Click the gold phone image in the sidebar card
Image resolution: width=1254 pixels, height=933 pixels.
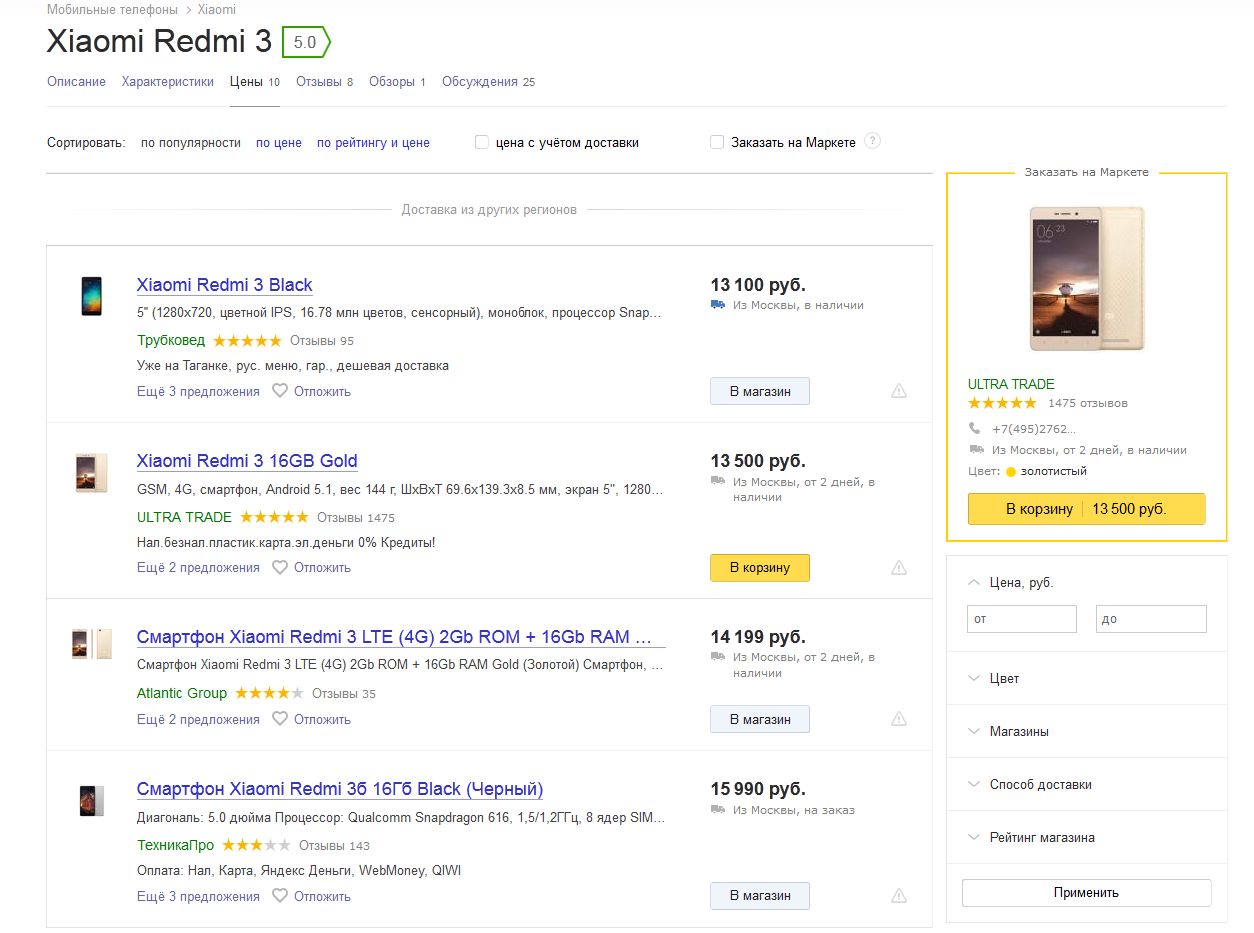pyautogui.click(x=1087, y=278)
